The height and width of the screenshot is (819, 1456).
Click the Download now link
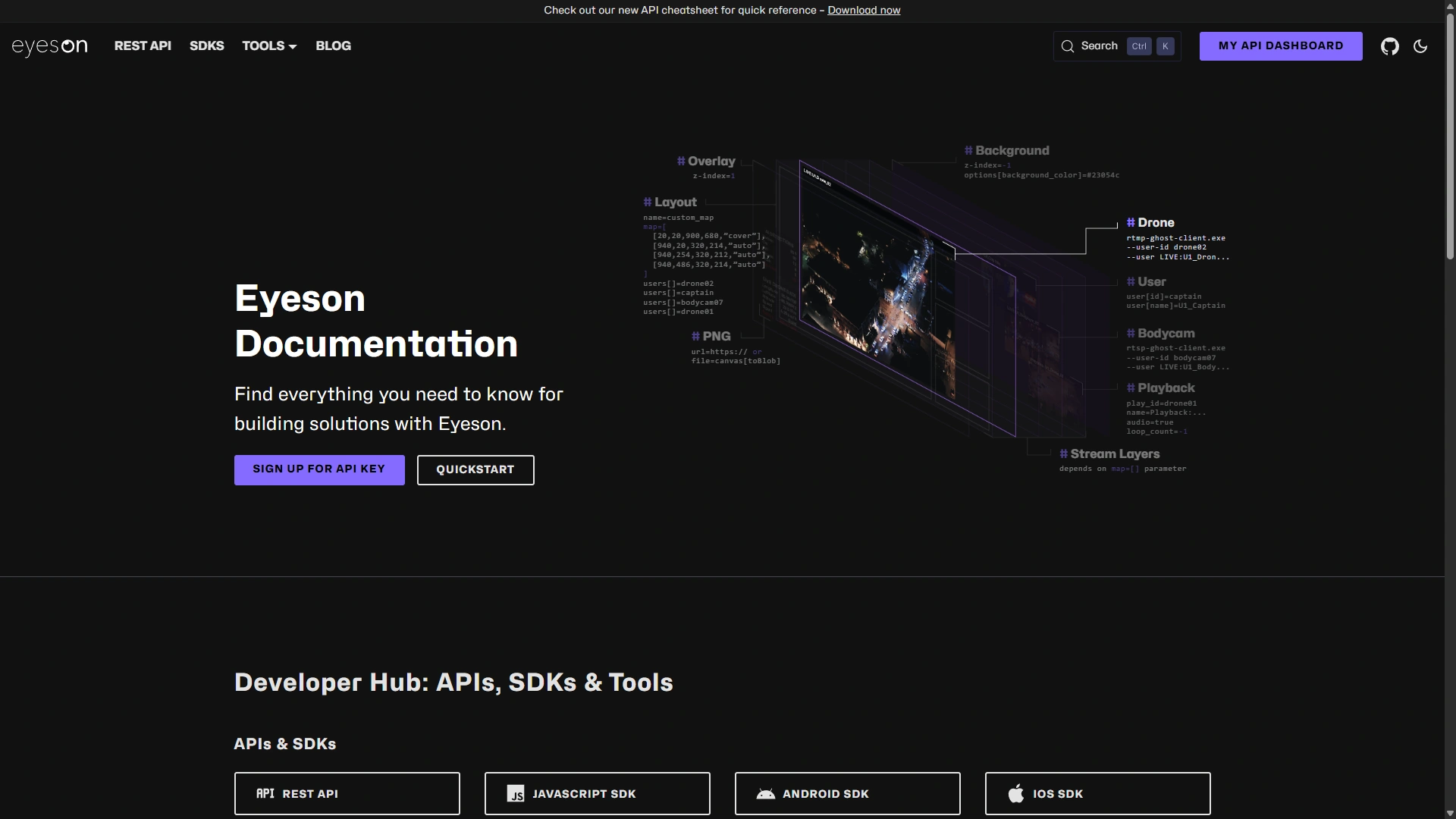tap(864, 11)
